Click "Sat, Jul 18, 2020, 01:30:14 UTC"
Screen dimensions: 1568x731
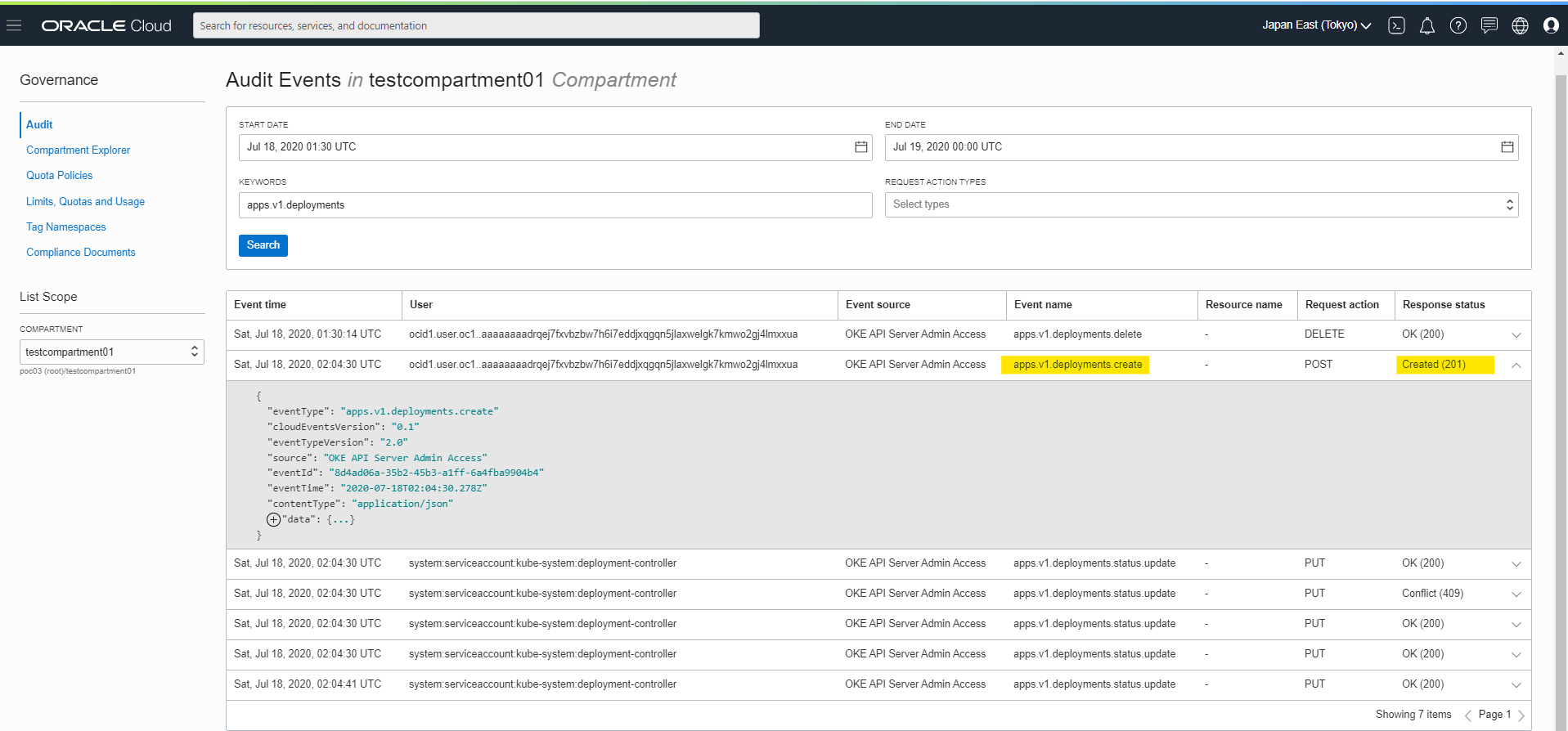point(308,334)
